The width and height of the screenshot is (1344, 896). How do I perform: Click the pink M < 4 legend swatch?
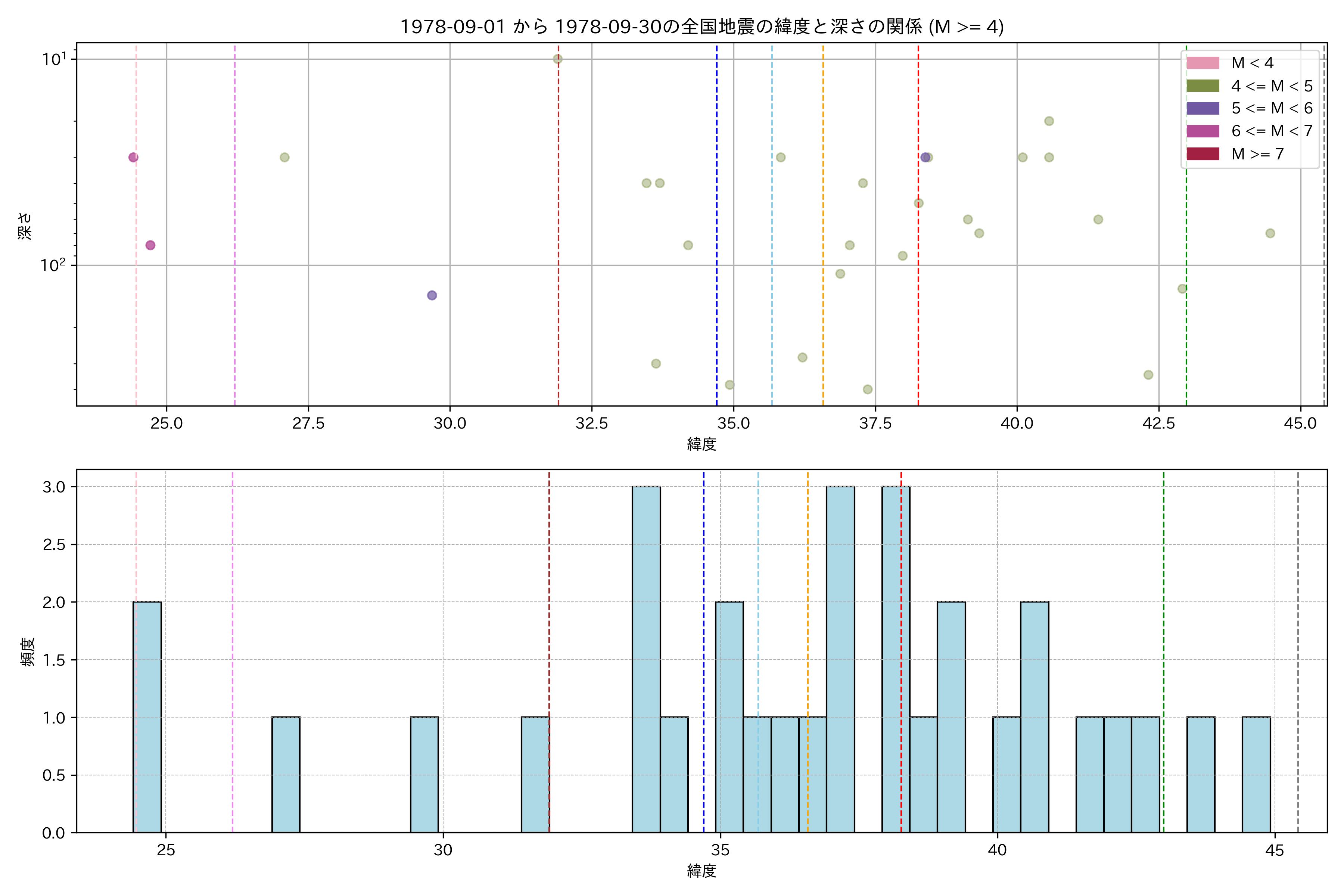1202,63
